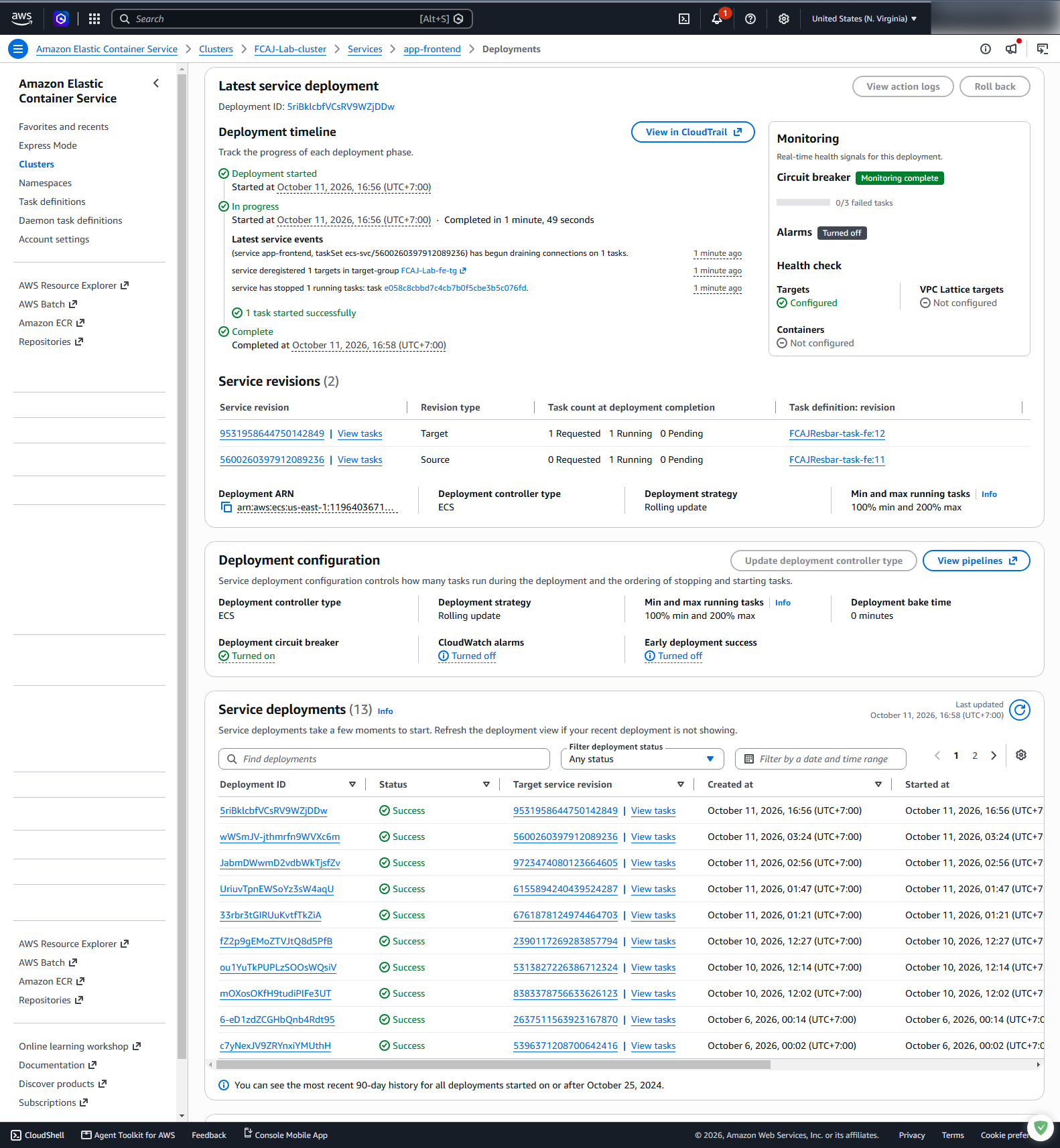The width and height of the screenshot is (1060, 1148).
Task: Go to next page of deployments
Action: [994, 756]
